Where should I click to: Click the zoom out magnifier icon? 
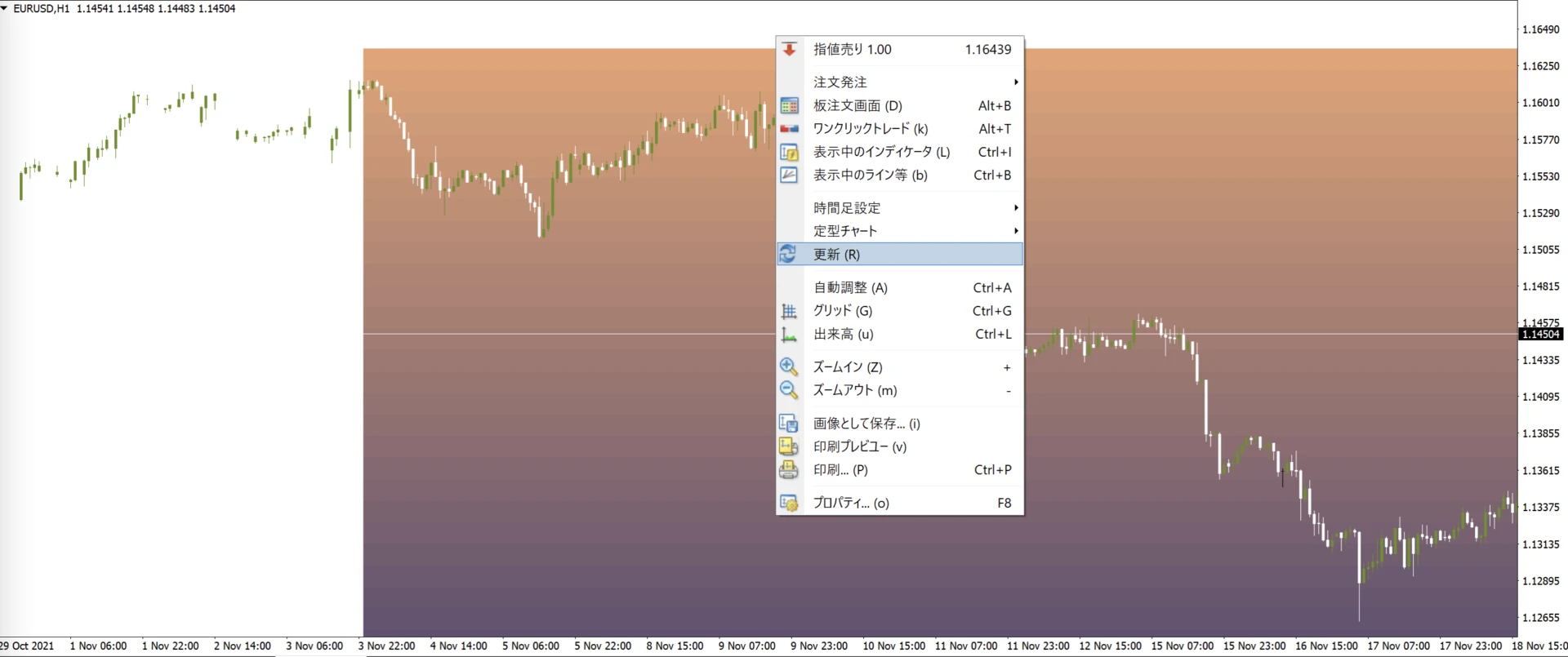point(789,390)
